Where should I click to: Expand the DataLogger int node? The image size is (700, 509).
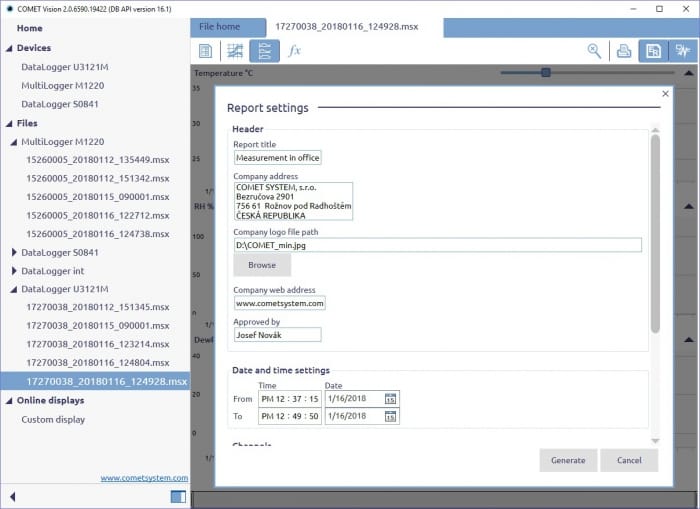tap(14, 271)
